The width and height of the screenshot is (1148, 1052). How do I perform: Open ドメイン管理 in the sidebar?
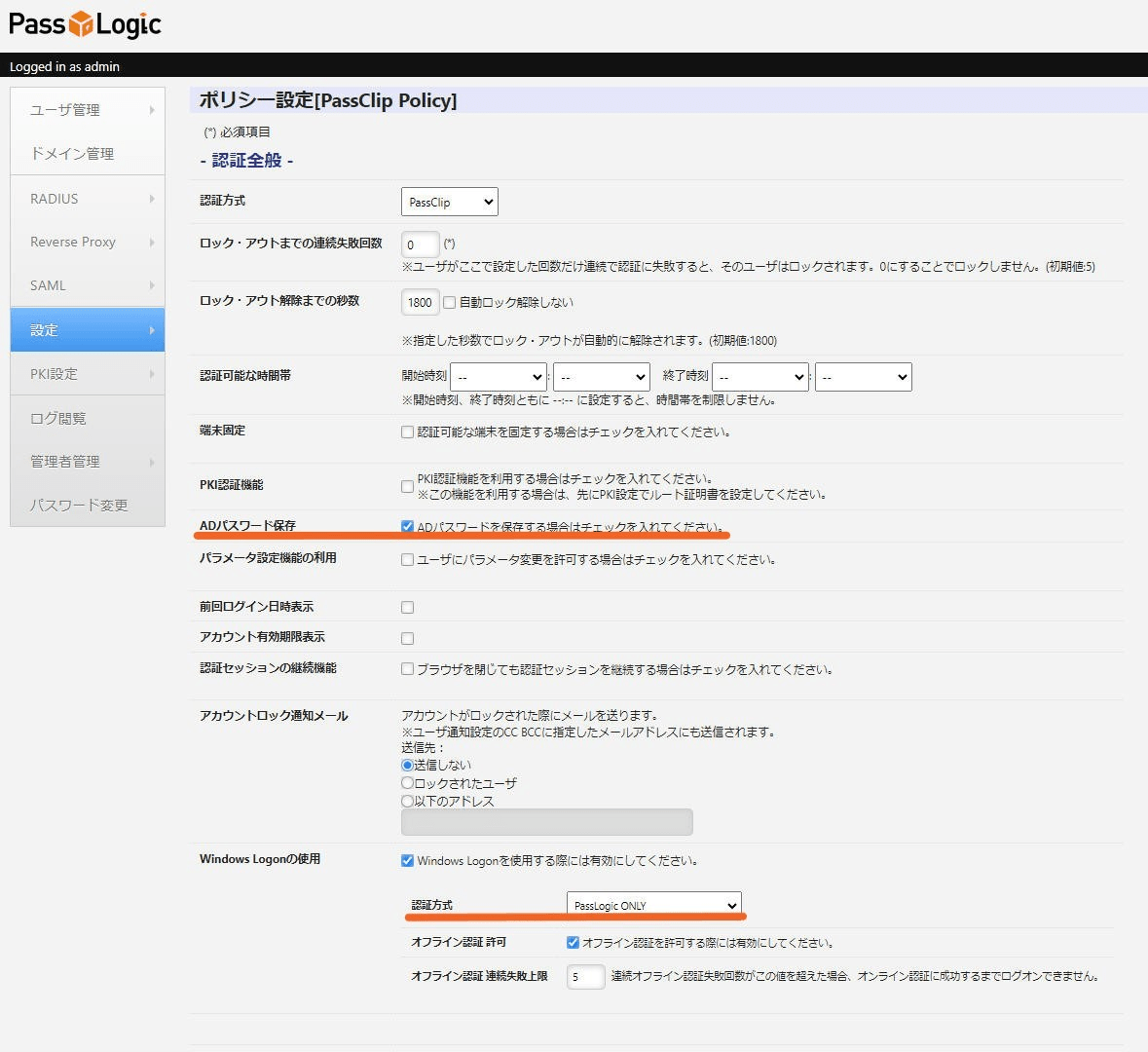[x=72, y=154]
